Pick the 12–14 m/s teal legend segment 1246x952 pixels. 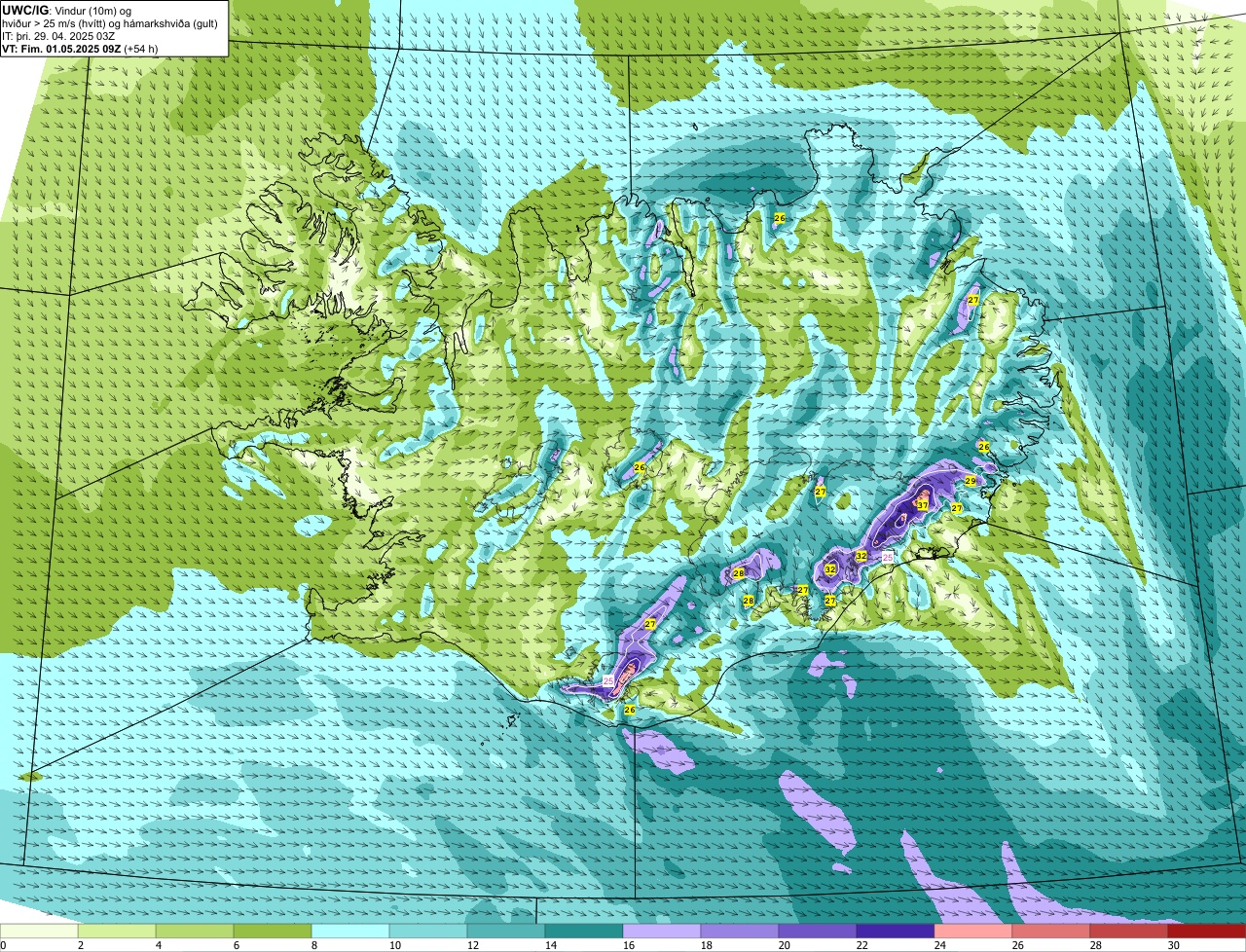click(x=506, y=931)
